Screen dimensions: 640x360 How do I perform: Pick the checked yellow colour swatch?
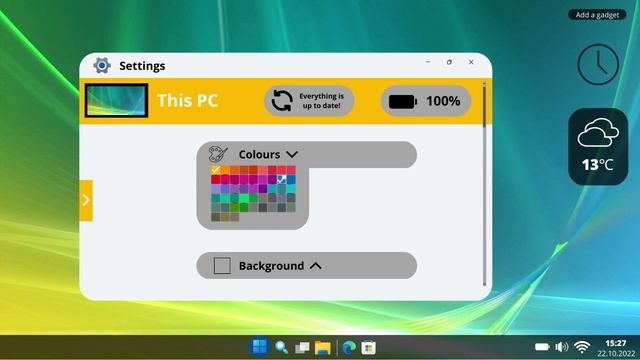tap(216, 170)
